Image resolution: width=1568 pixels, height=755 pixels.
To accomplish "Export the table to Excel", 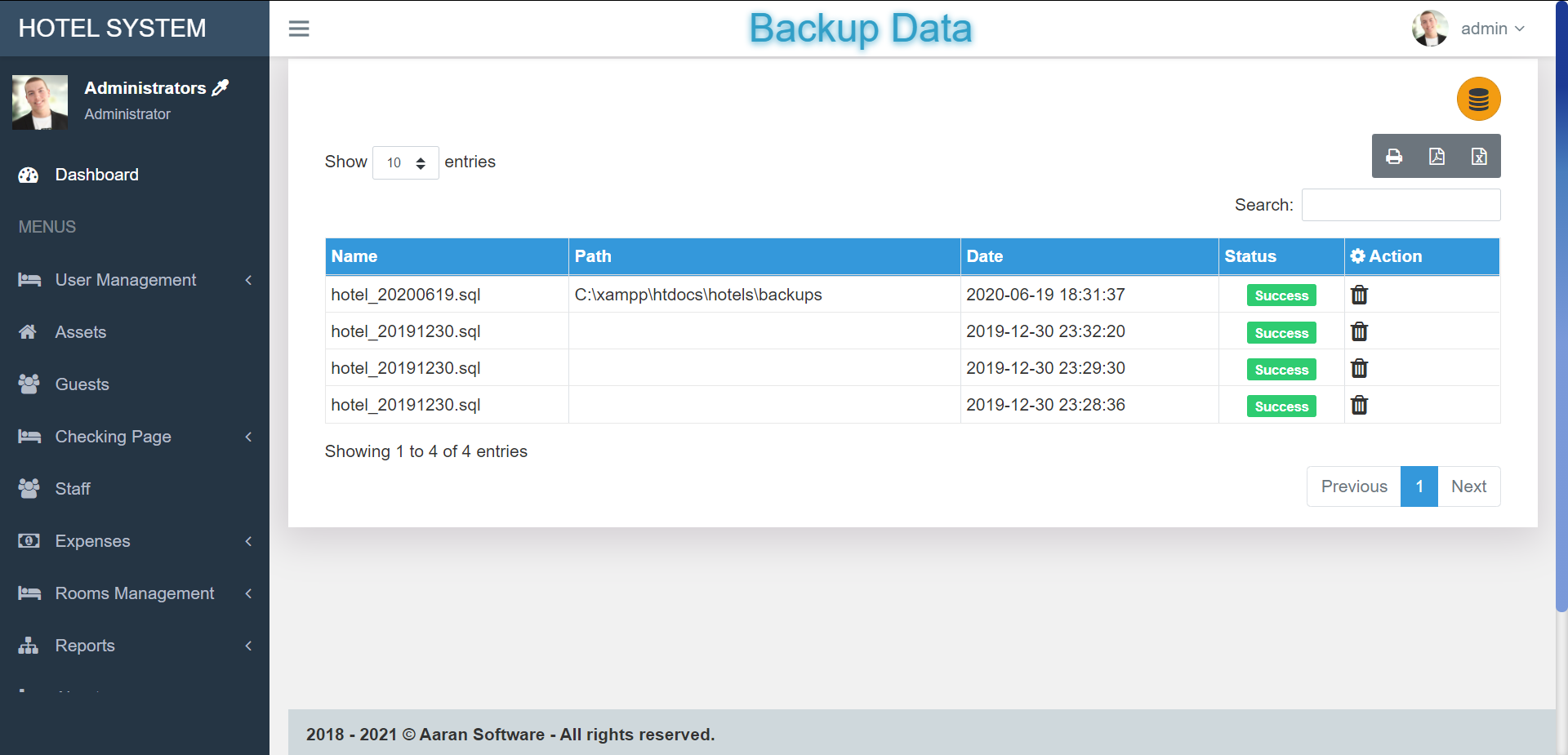I will click(1479, 157).
